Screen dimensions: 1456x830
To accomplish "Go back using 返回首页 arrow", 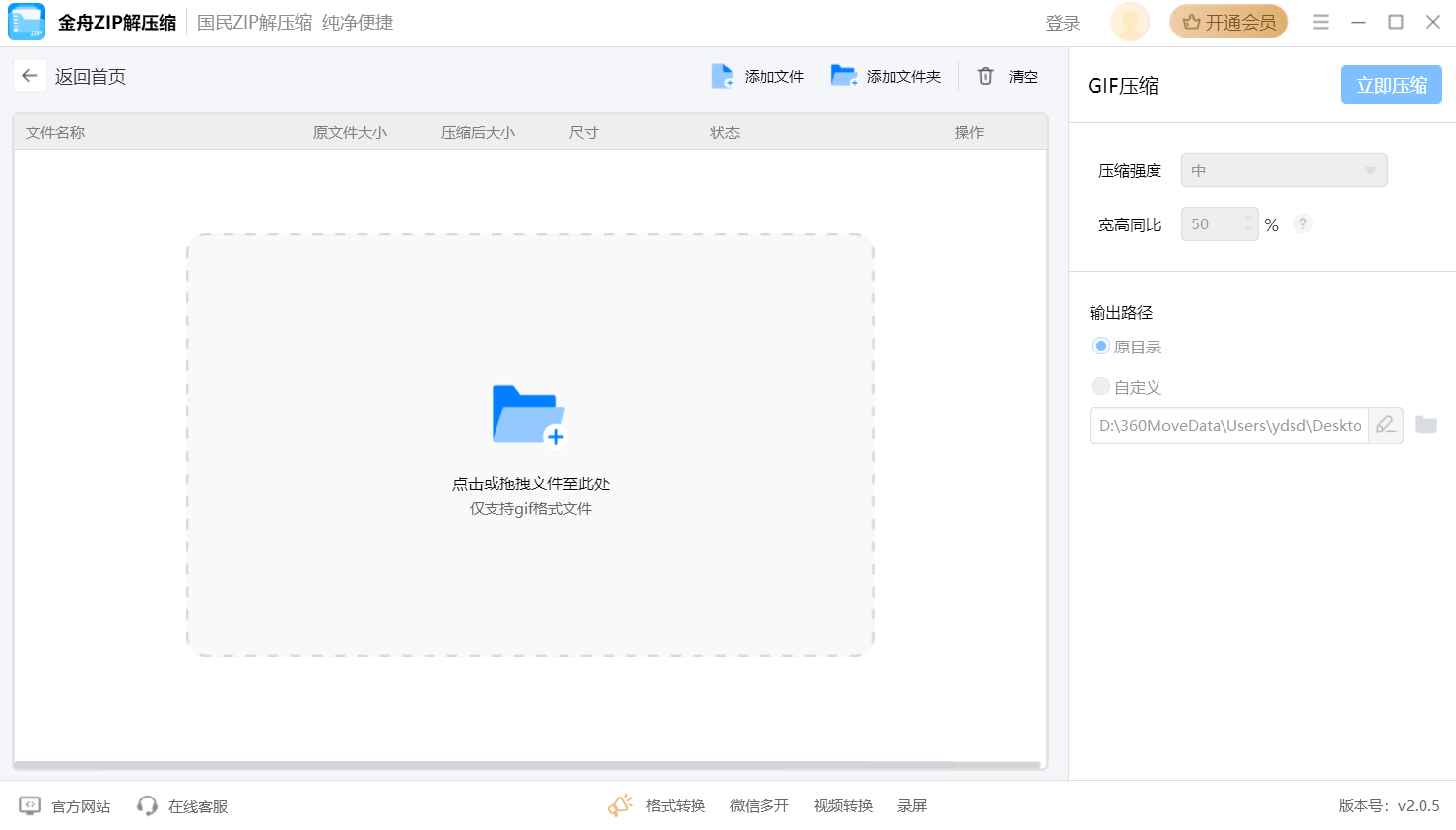I will coord(30,75).
